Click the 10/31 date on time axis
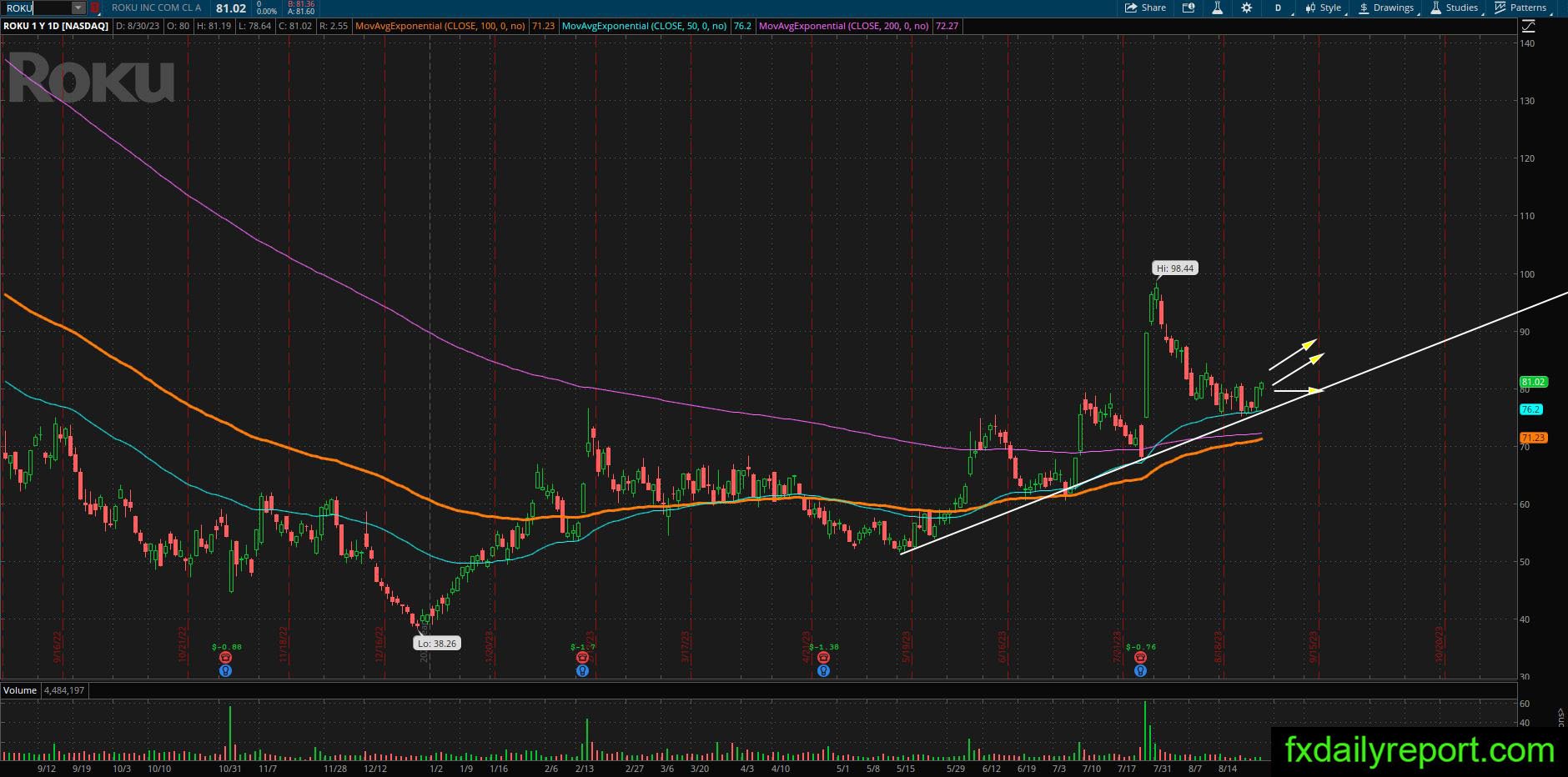This screenshot has width=1568, height=777. click(x=229, y=769)
